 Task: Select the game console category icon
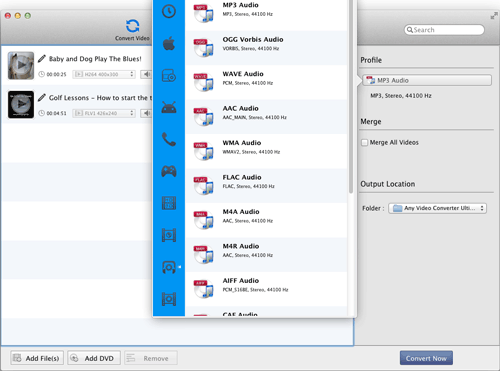[x=169, y=171]
